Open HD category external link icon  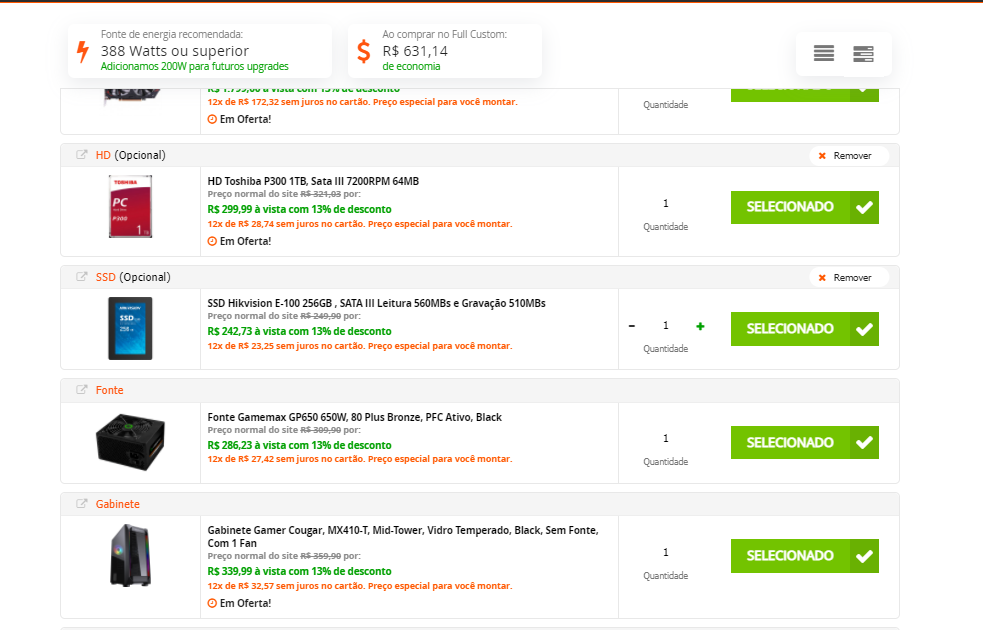pyautogui.click(x=82, y=155)
